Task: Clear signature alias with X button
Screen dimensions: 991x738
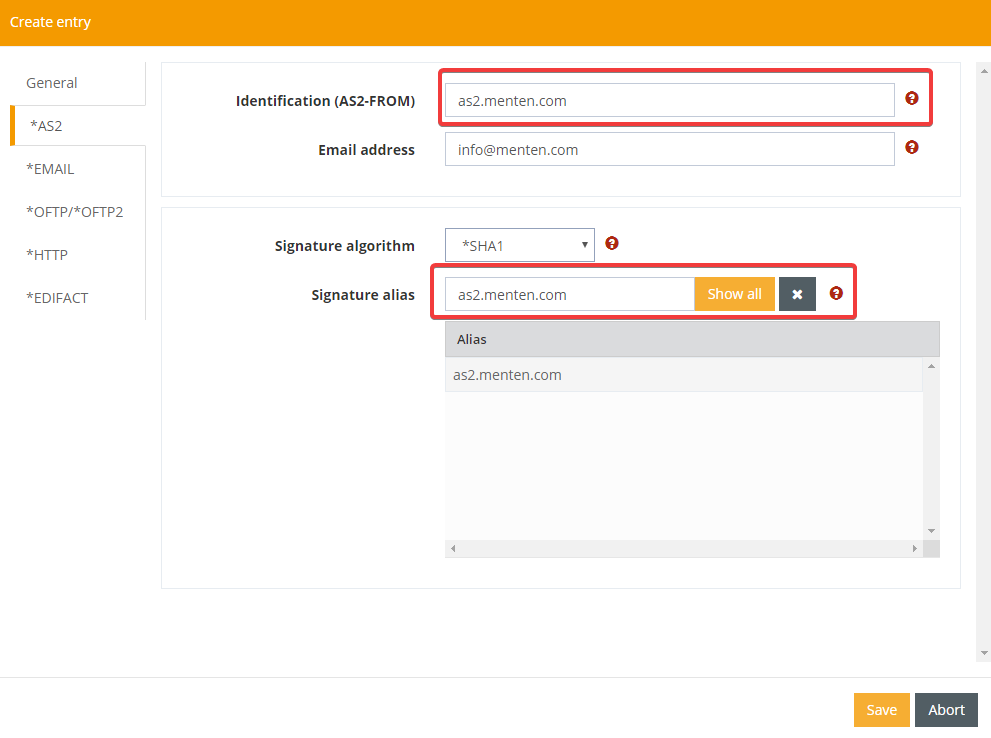Action: pyautogui.click(x=797, y=294)
